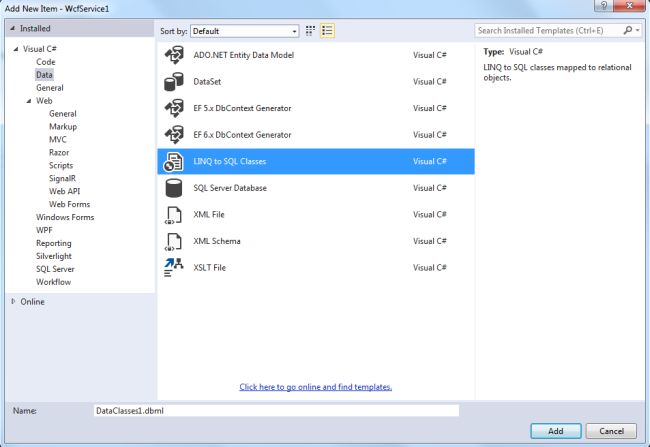Select General under Visual C#
The image size is (650, 447).
[x=50, y=88]
